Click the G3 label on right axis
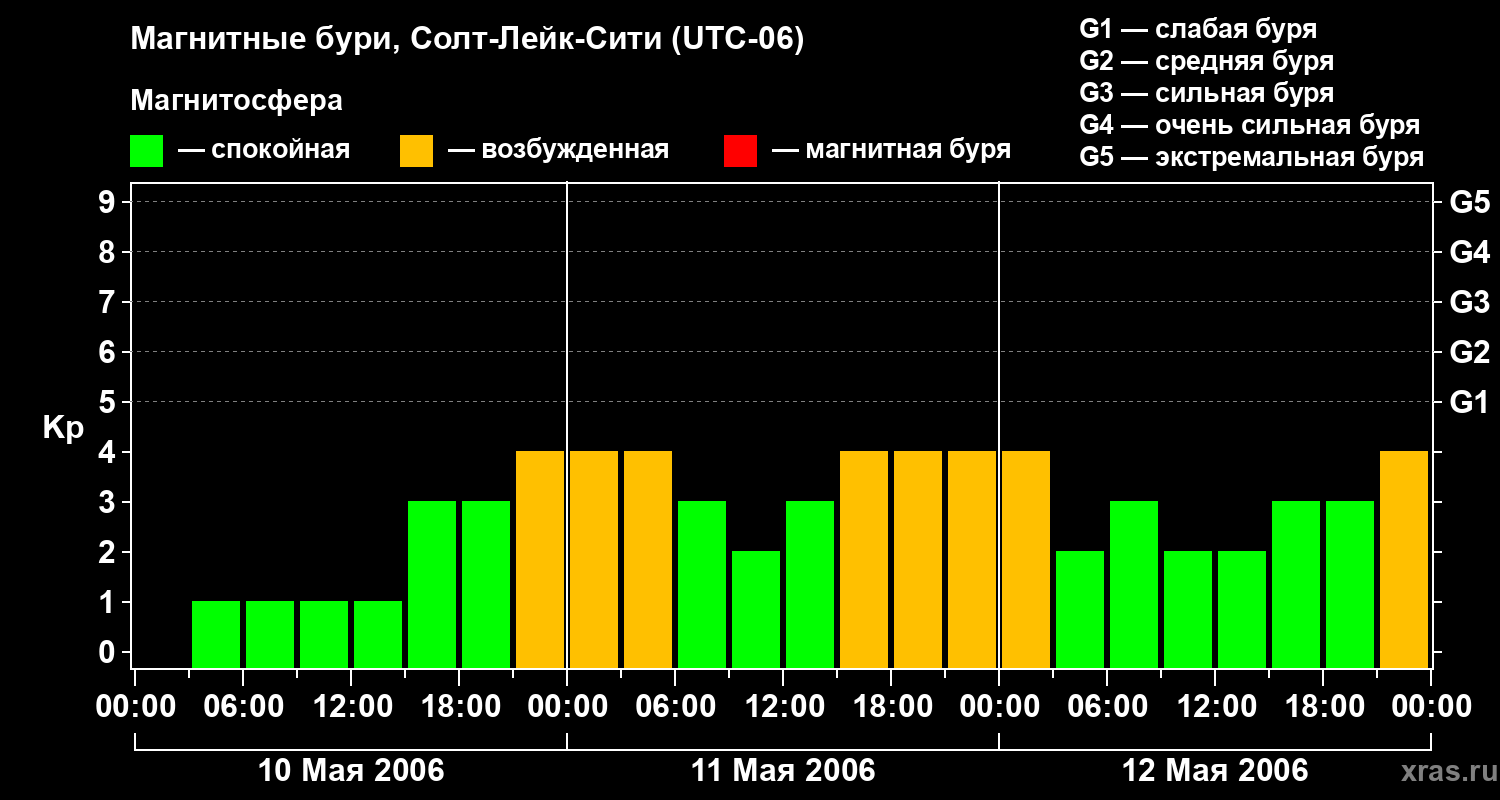The width and height of the screenshot is (1500, 800). [1469, 302]
